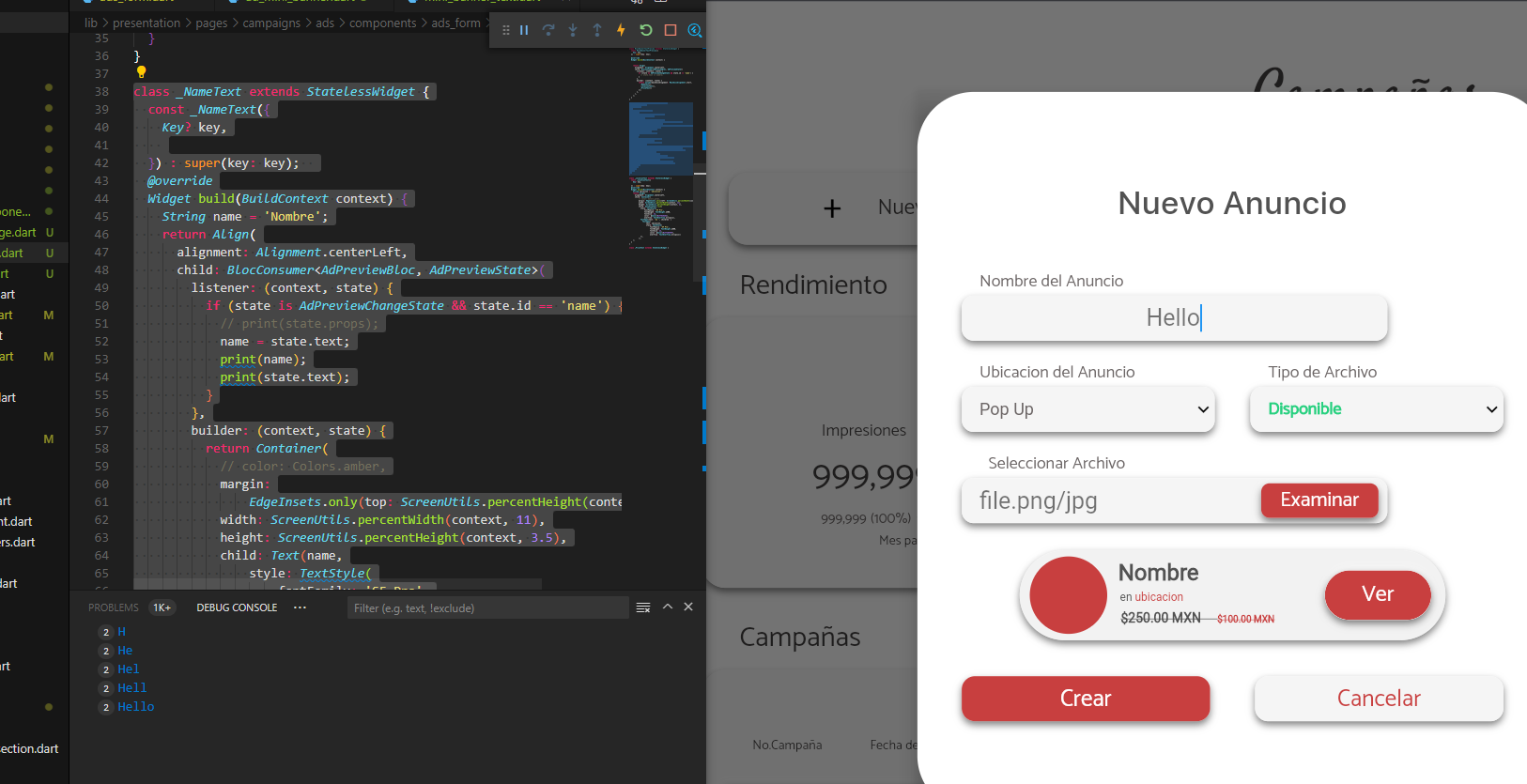Click into the Nombre del Anuncio field
Image resolution: width=1527 pixels, height=784 pixels.
1174,318
